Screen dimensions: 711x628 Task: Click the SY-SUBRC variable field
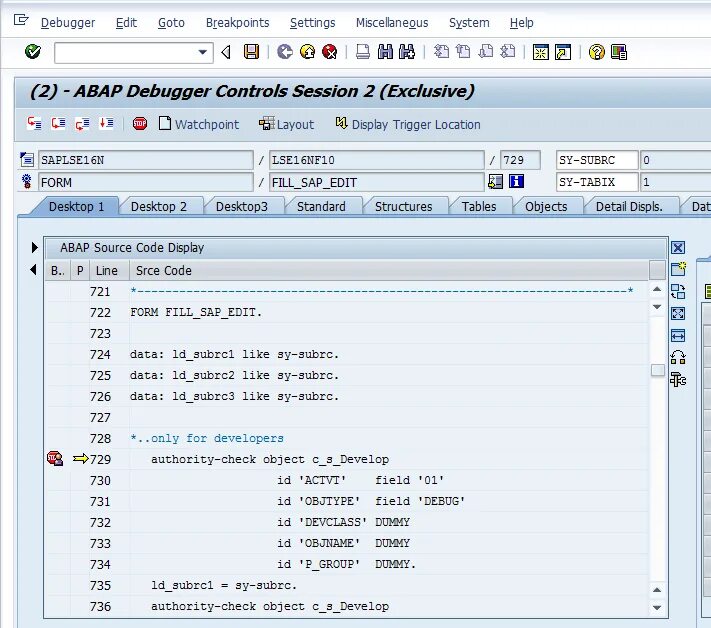[597, 160]
